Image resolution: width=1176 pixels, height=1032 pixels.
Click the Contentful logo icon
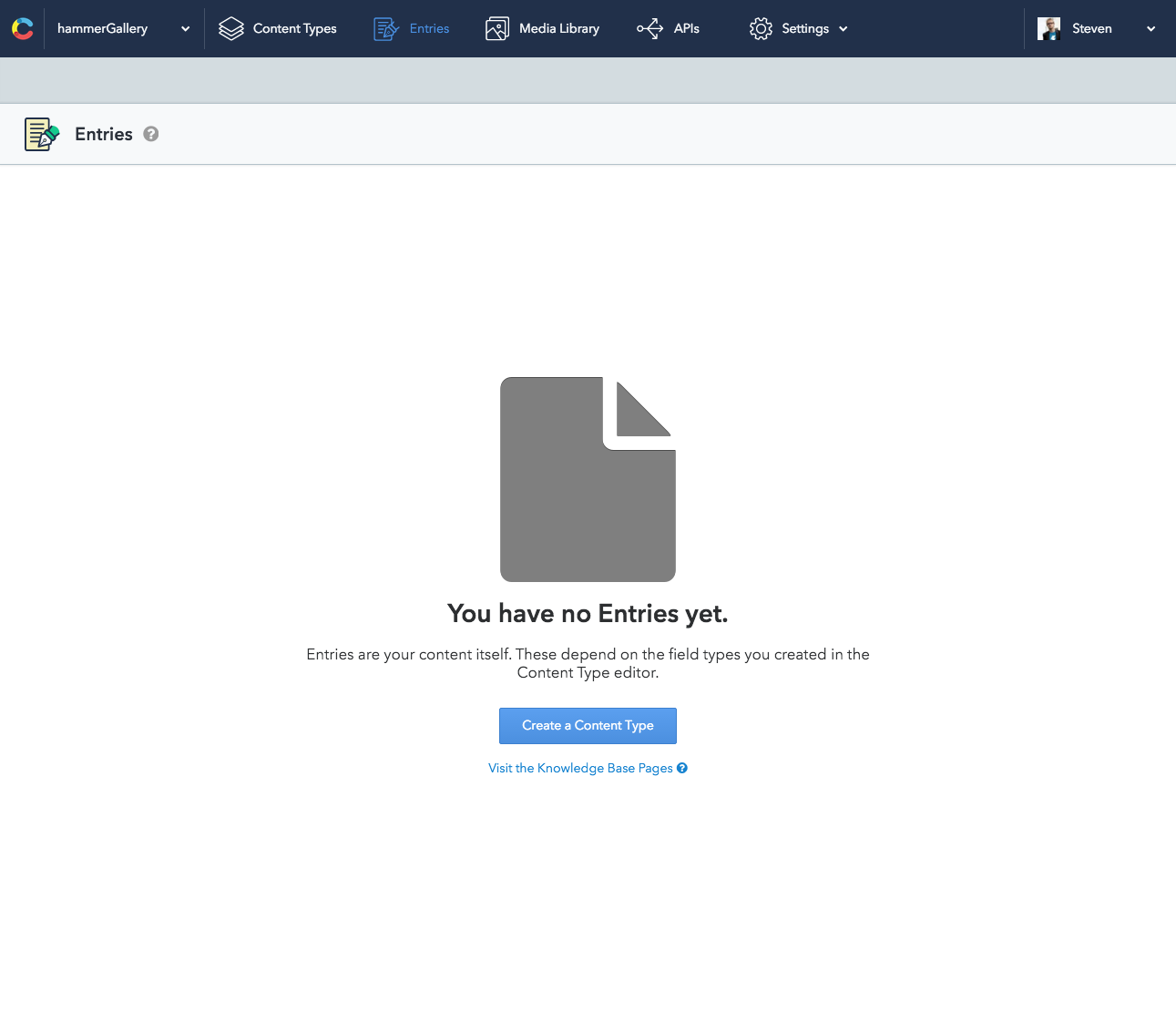tap(23, 29)
